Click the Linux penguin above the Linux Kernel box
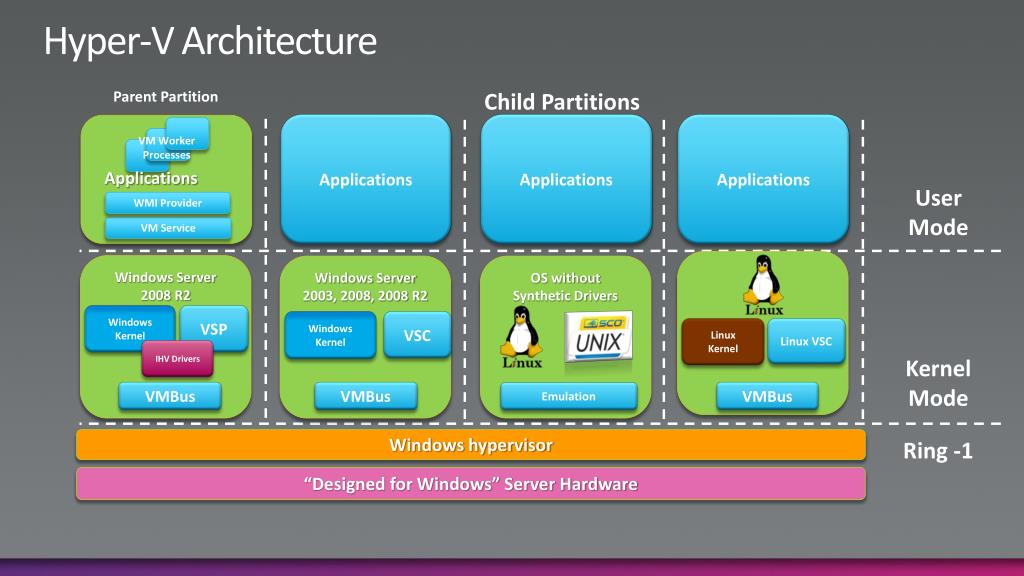 (x=763, y=285)
